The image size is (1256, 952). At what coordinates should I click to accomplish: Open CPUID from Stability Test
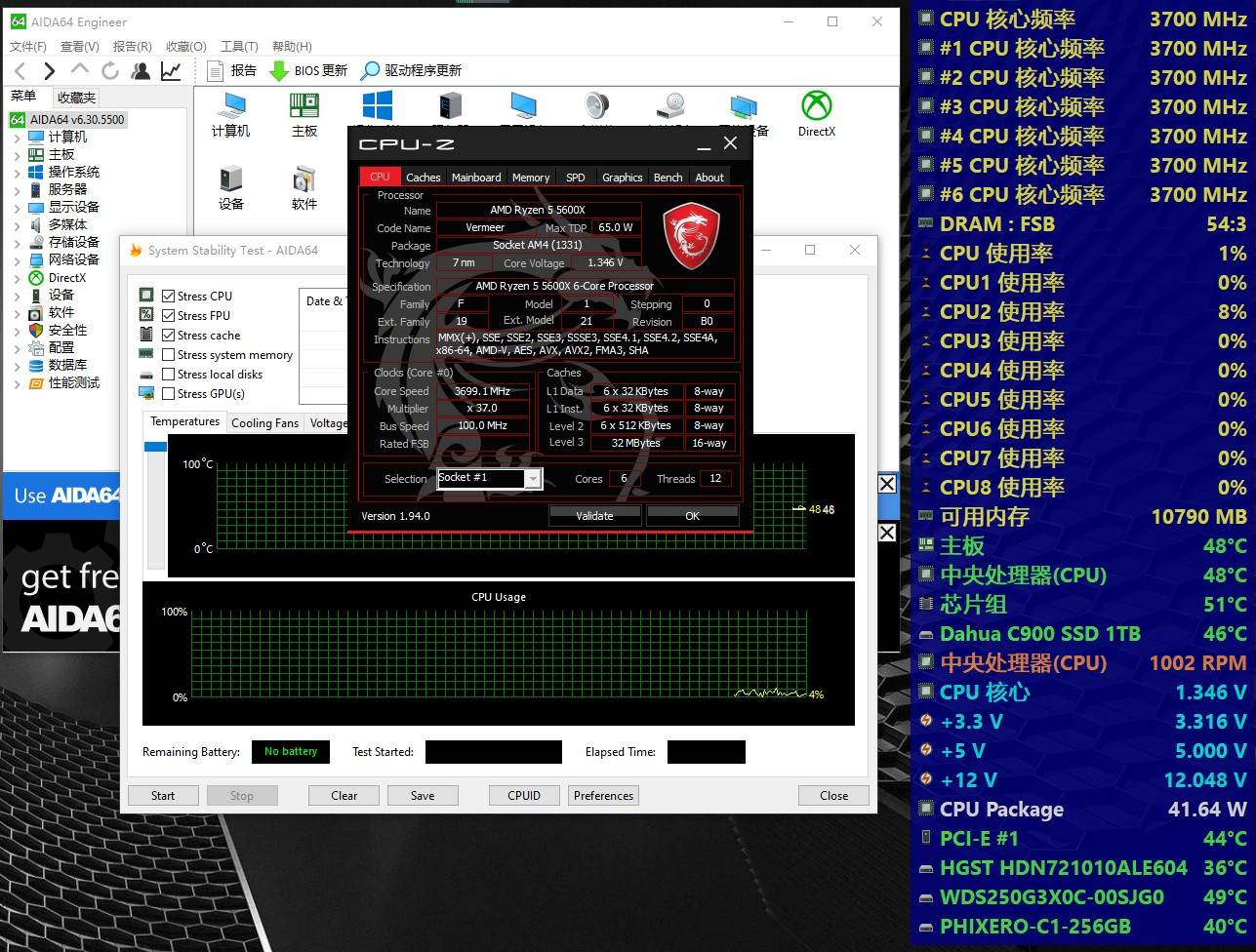coord(524,796)
